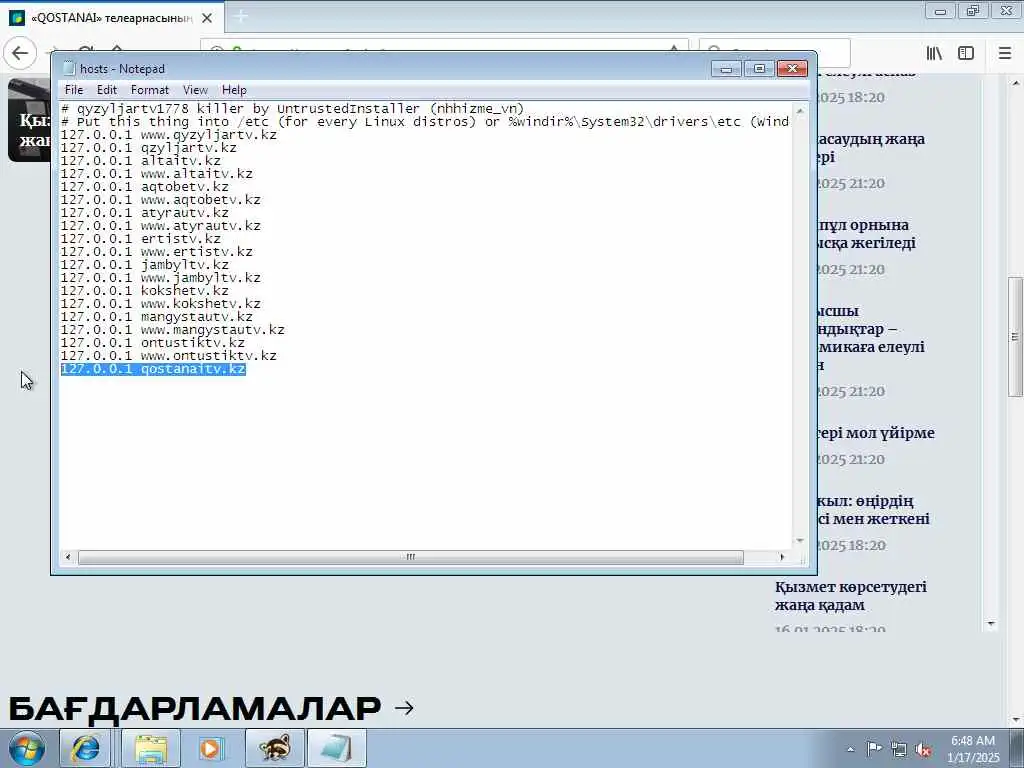
Task: Open the Notepad Edit menu
Action: (106, 90)
